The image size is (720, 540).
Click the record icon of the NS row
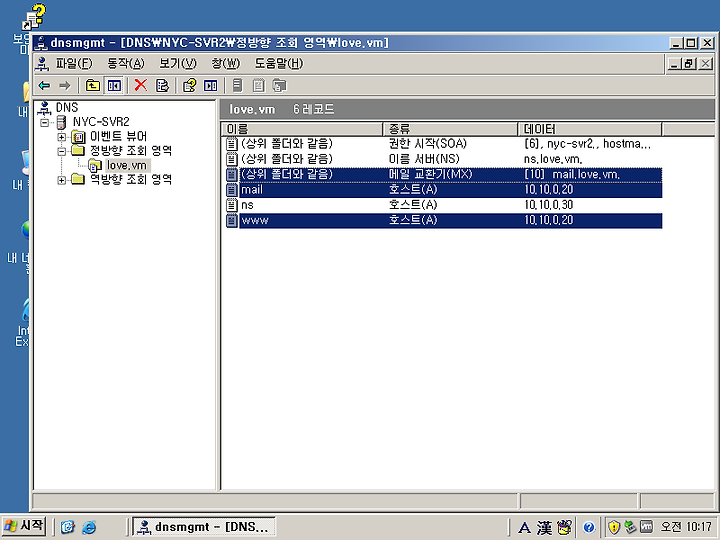tap(232, 159)
